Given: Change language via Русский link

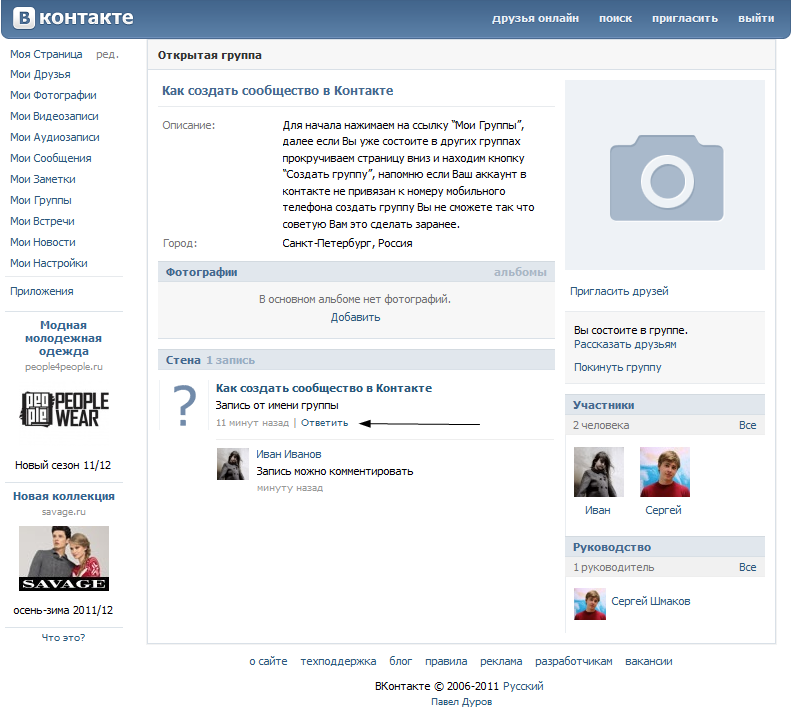Looking at the screenshot, I should click(x=525, y=689).
